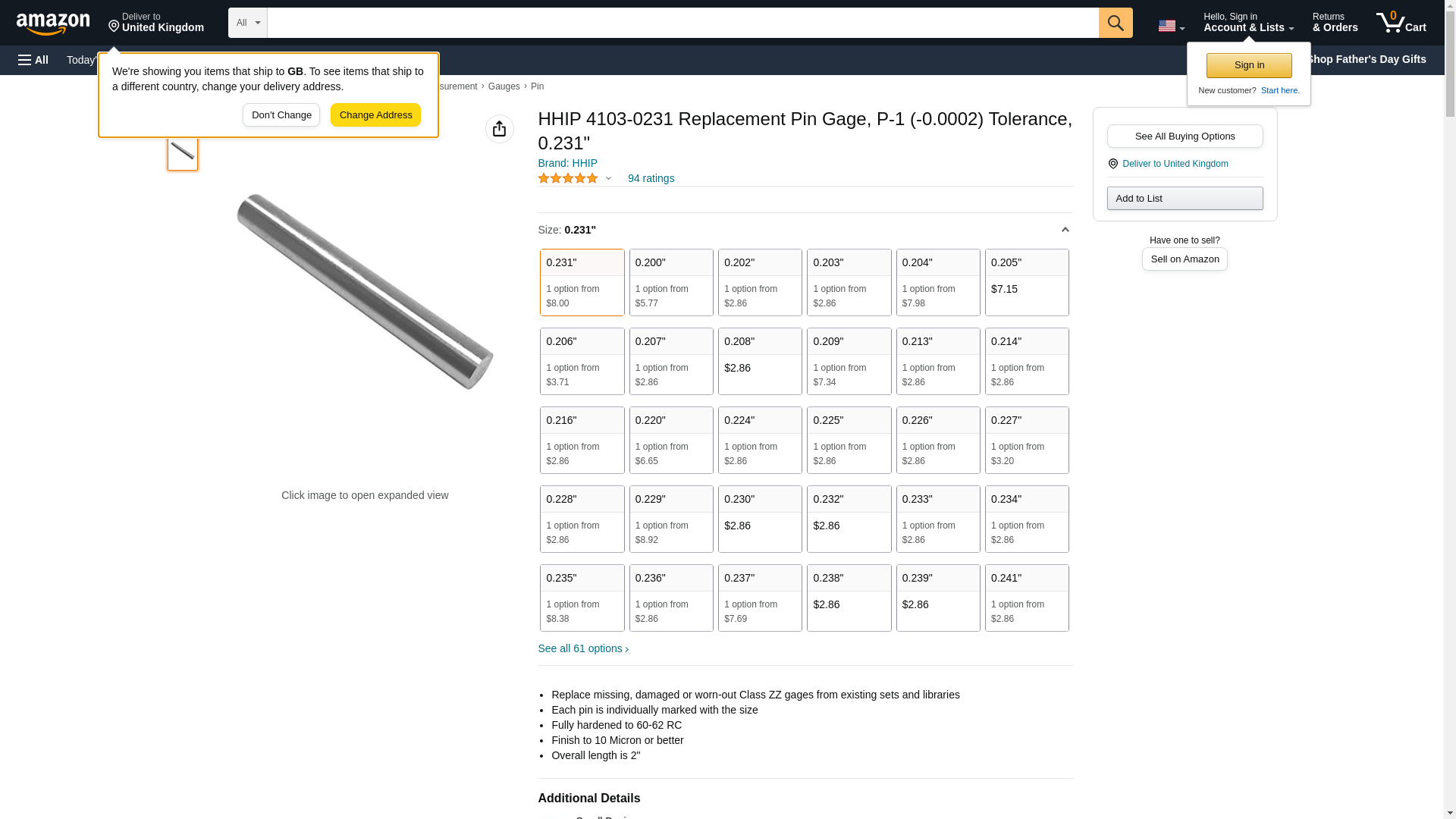Viewport: 1456px width, 819px height.
Task: Choose the 0.230" size option
Action: click(759, 519)
